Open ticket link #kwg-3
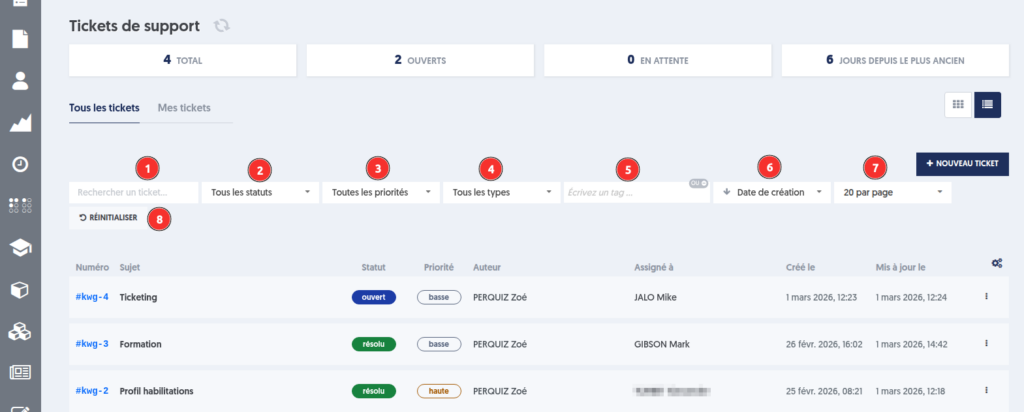This screenshot has width=1024, height=412. [92, 344]
